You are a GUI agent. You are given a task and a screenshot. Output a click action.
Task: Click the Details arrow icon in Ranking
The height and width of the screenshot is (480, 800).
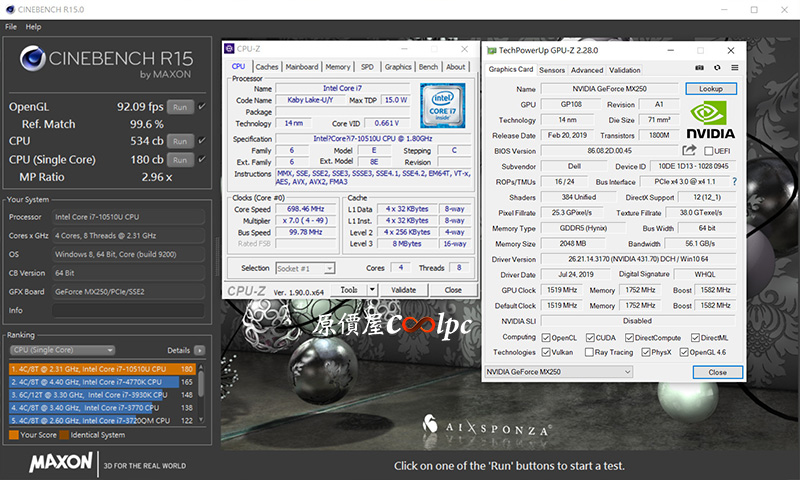coord(199,350)
